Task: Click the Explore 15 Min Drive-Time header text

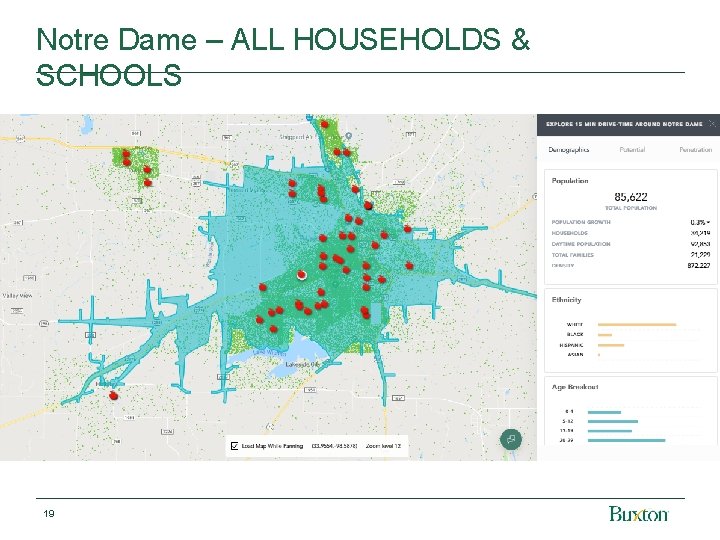Action: (x=624, y=124)
